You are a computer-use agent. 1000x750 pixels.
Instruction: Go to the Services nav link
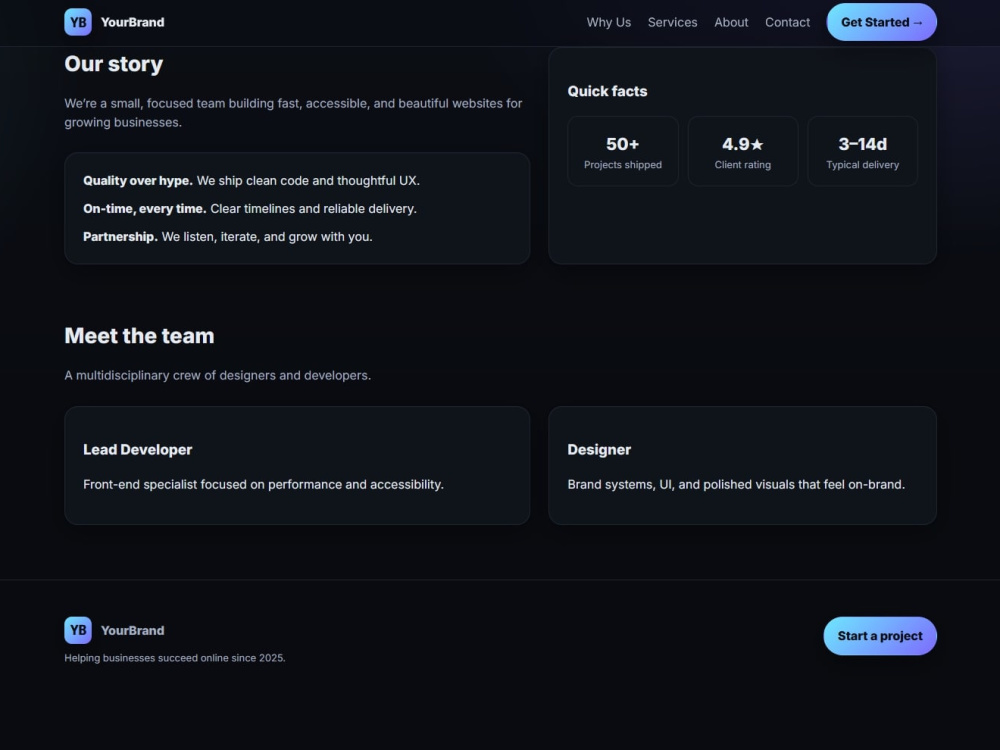pyautogui.click(x=672, y=22)
